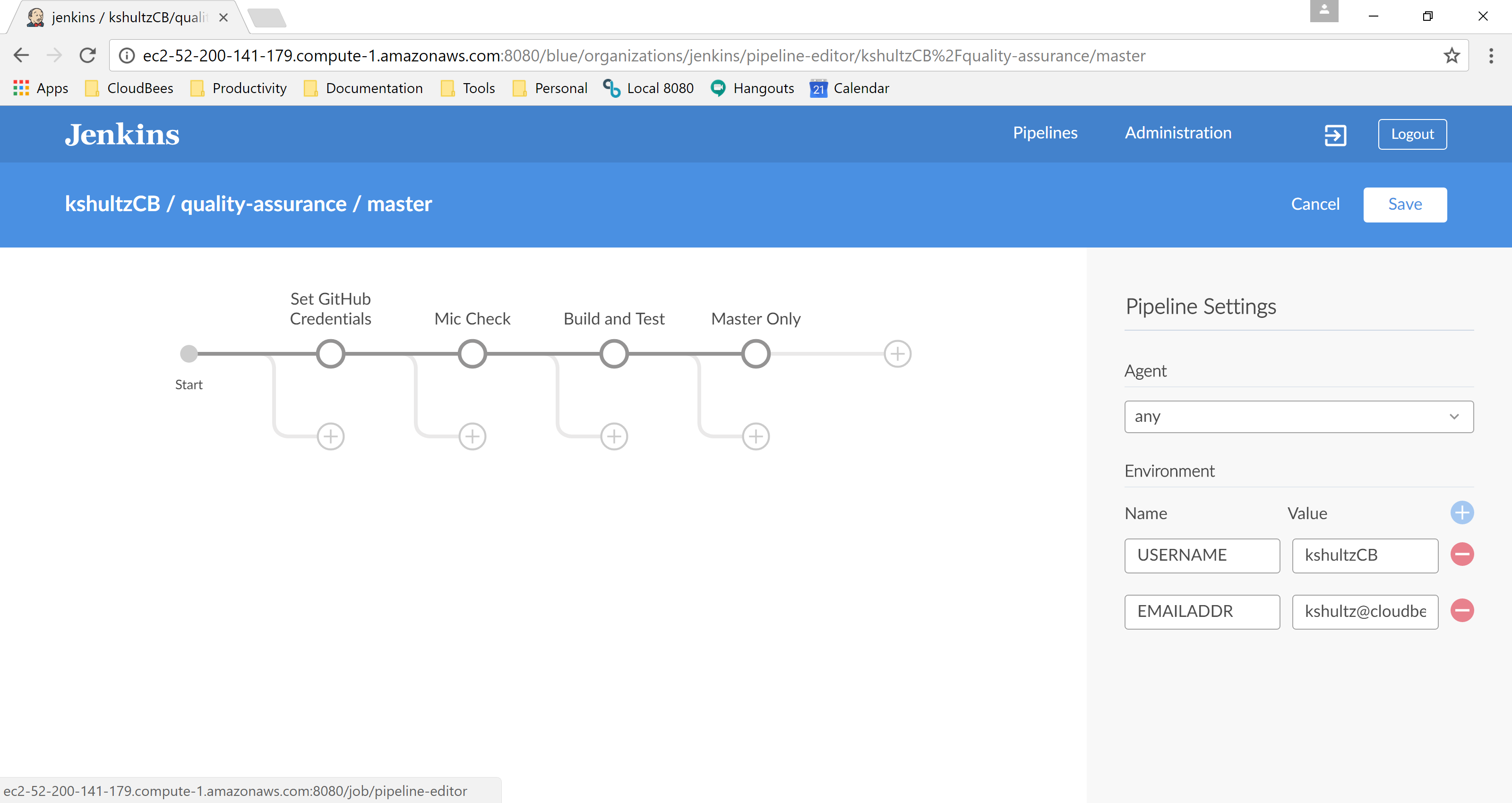
Task: Save the pipeline changes
Action: [1405, 204]
